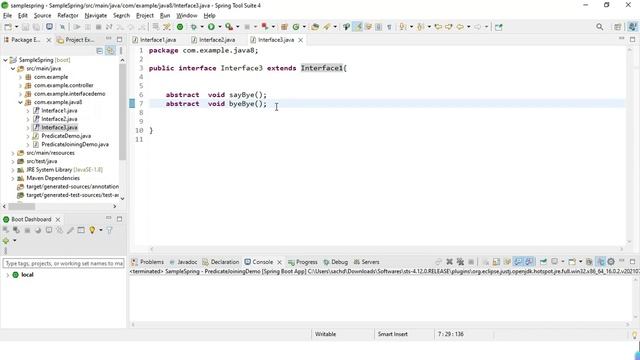The width and height of the screenshot is (640, 360).
Task: Click the green Run toolbar button
Action: coord(211,27)
